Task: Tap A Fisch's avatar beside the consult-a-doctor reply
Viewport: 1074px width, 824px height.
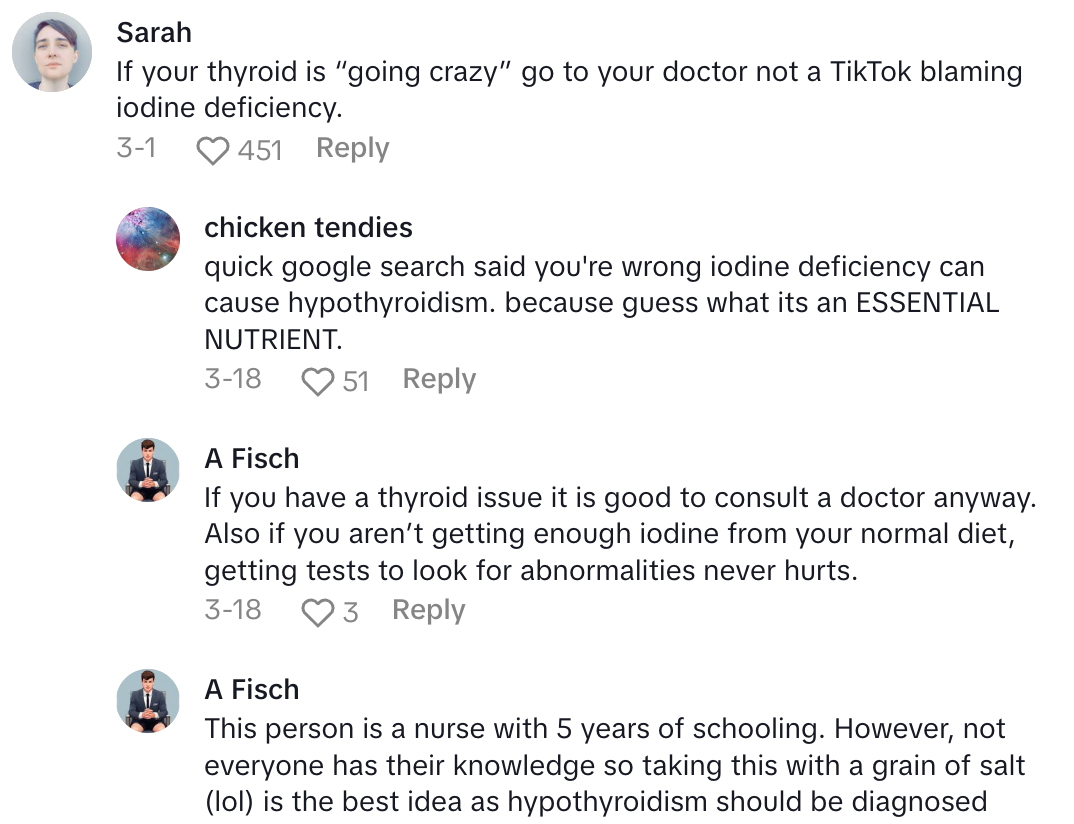Action: pyautogui.click(x=148, y=470)
